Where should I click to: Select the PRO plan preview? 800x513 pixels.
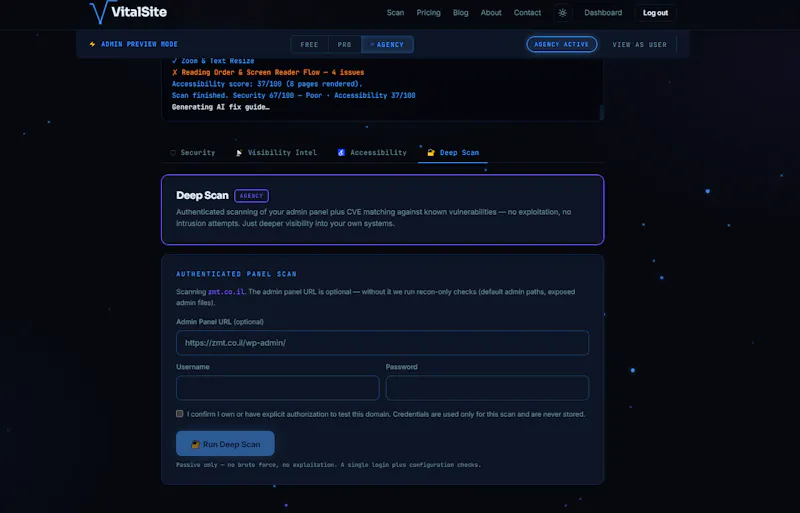tap(344, 44)
